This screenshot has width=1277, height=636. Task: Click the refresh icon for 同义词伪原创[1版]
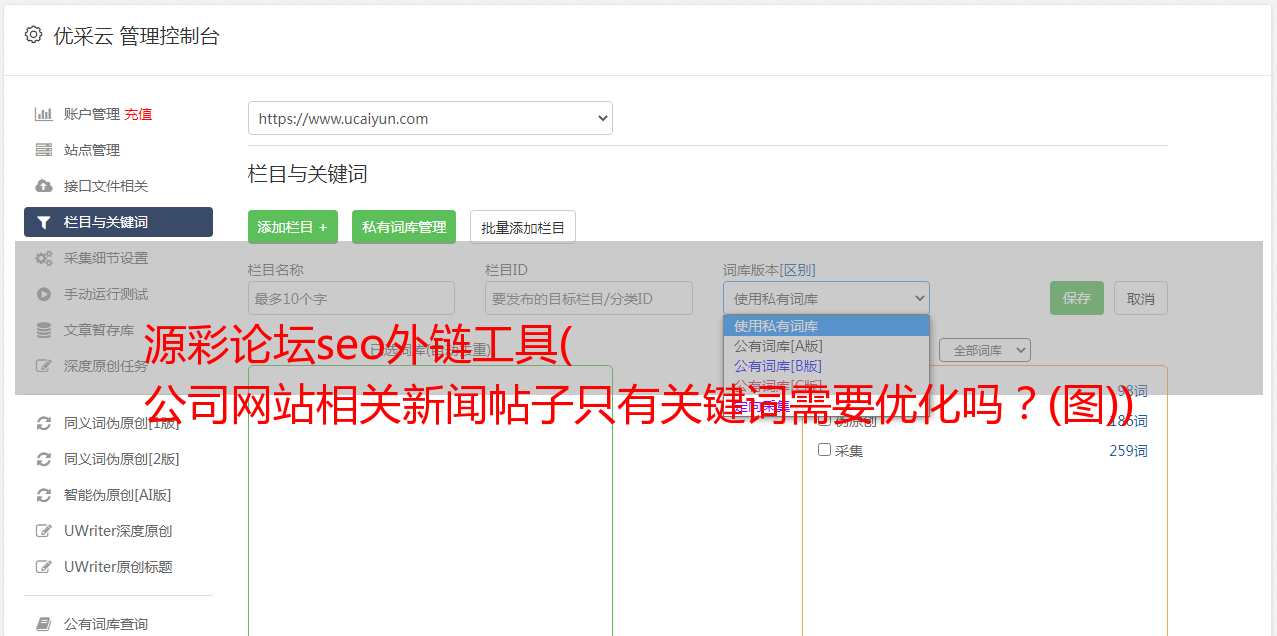tap(43, 423)
